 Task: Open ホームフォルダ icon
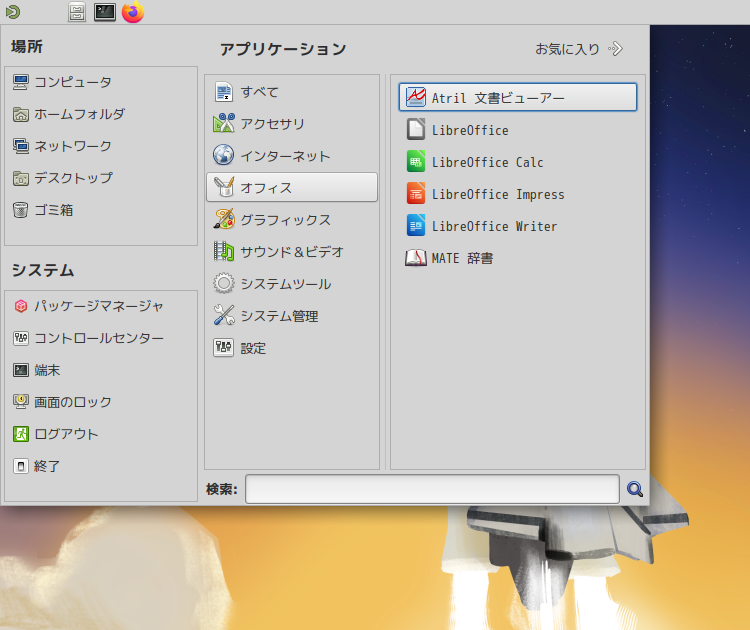21,114
